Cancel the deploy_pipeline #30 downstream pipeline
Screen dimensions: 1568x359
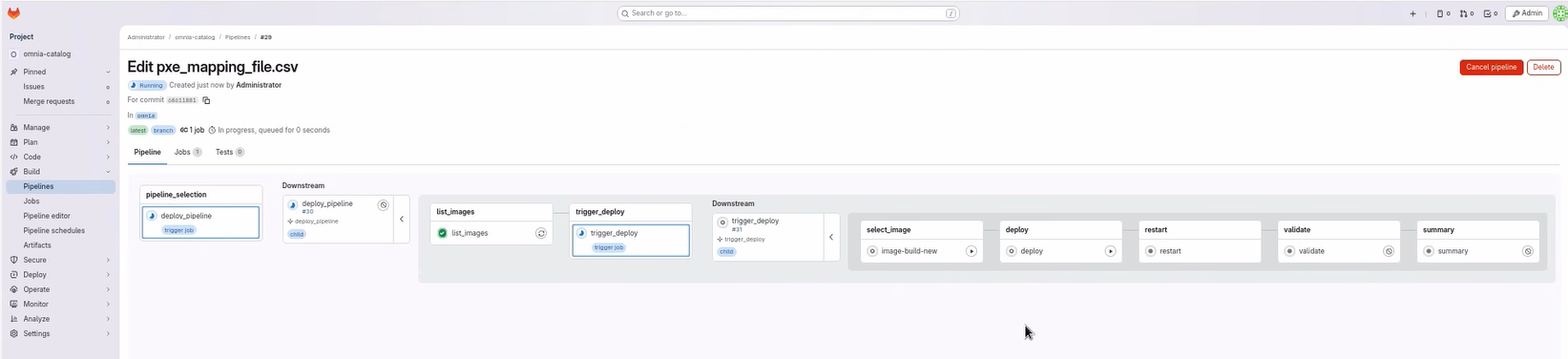(x=384, y=205)
